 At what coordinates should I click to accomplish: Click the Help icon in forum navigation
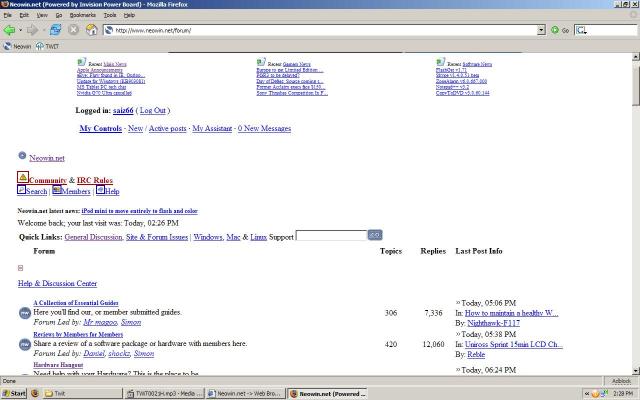coord(100,190)
